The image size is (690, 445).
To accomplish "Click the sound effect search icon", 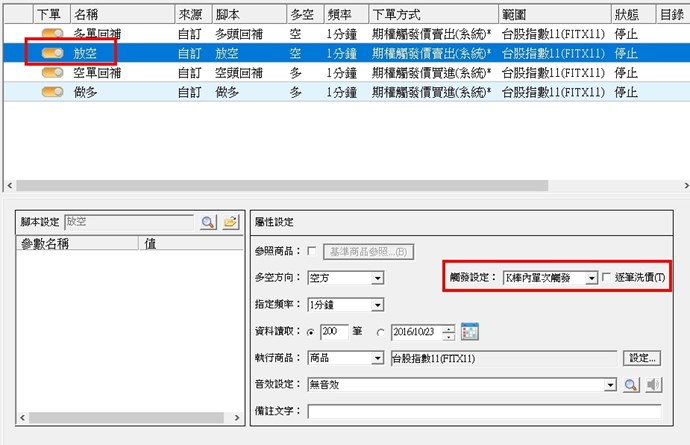I will (631, 385).
